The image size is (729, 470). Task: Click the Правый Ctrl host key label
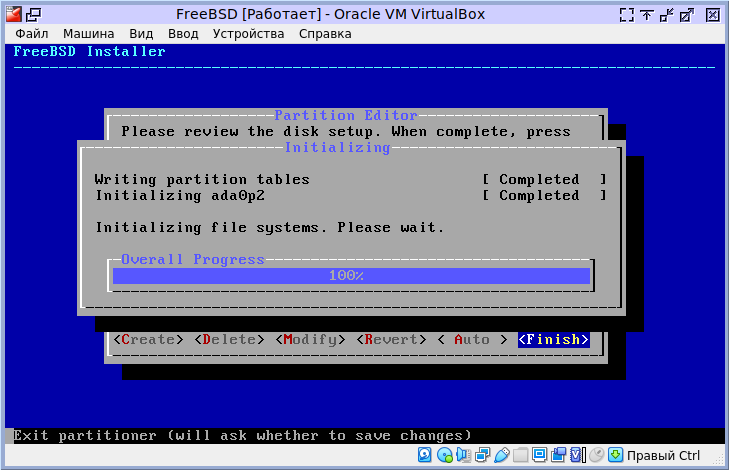coord(663,456)
